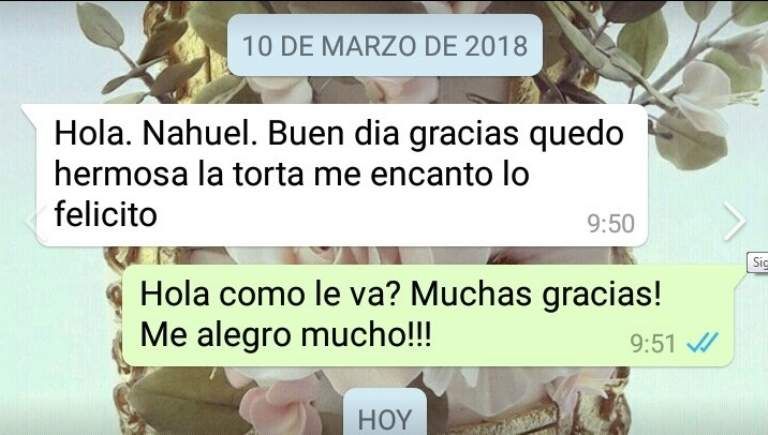
Task: Click the word 'felicito' in white bubble
Action: [106, 215]
